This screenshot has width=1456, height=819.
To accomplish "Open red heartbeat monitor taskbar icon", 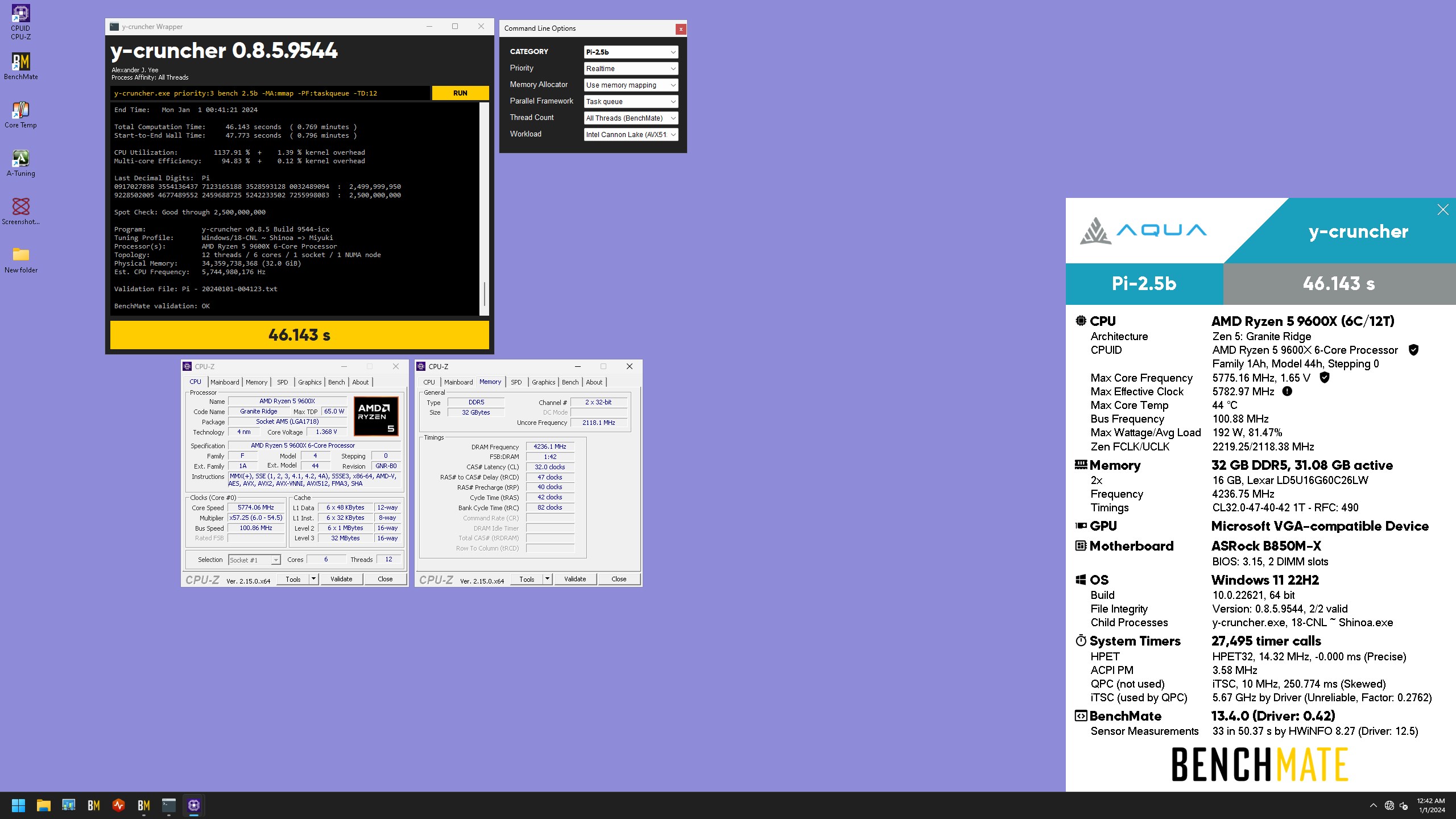I will [118, 805].
